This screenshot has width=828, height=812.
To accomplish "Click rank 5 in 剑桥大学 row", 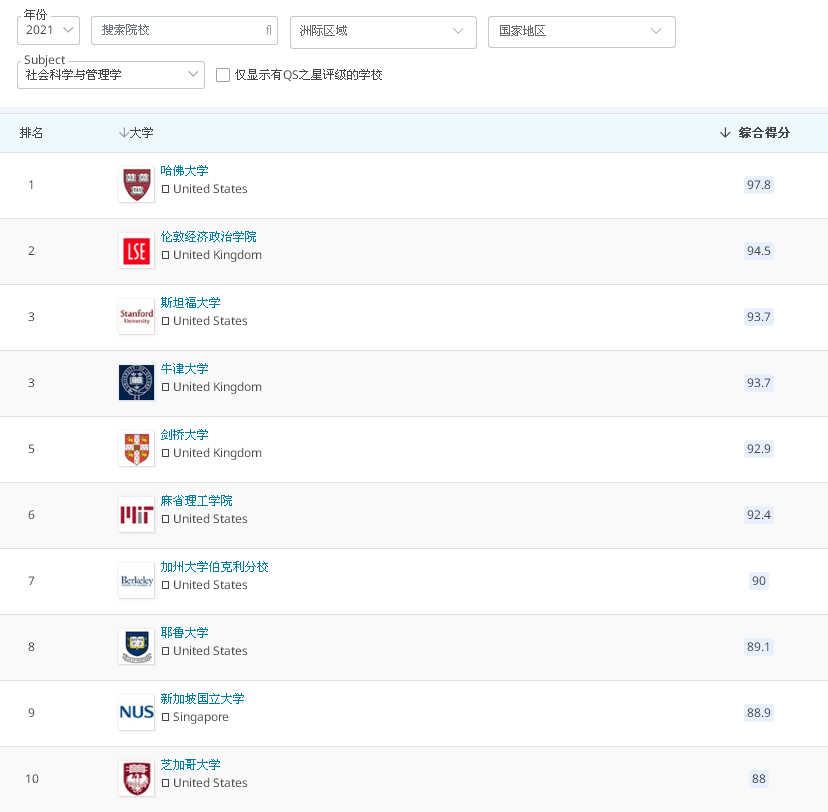I will pyautogui.click(x=31, y=449).
